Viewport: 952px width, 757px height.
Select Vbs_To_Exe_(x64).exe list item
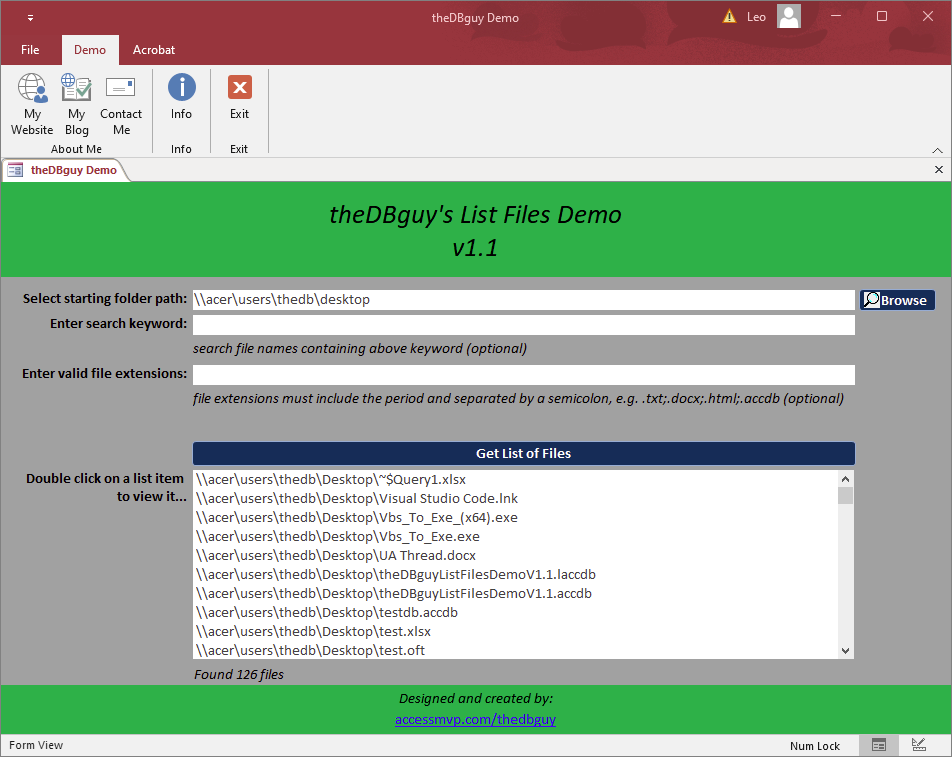pos(515,518)
